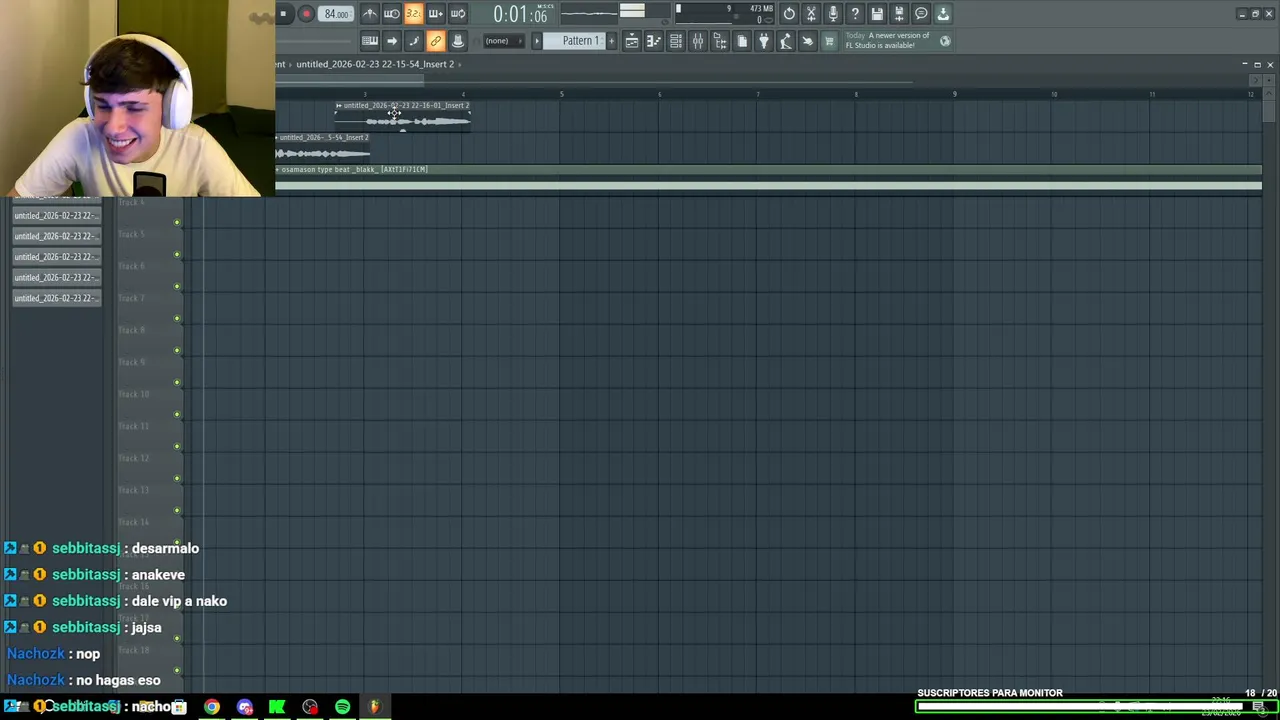Open undo history circular arrow icon
The width and height of the screenshot is (1280, 720).
pos(789,14)
